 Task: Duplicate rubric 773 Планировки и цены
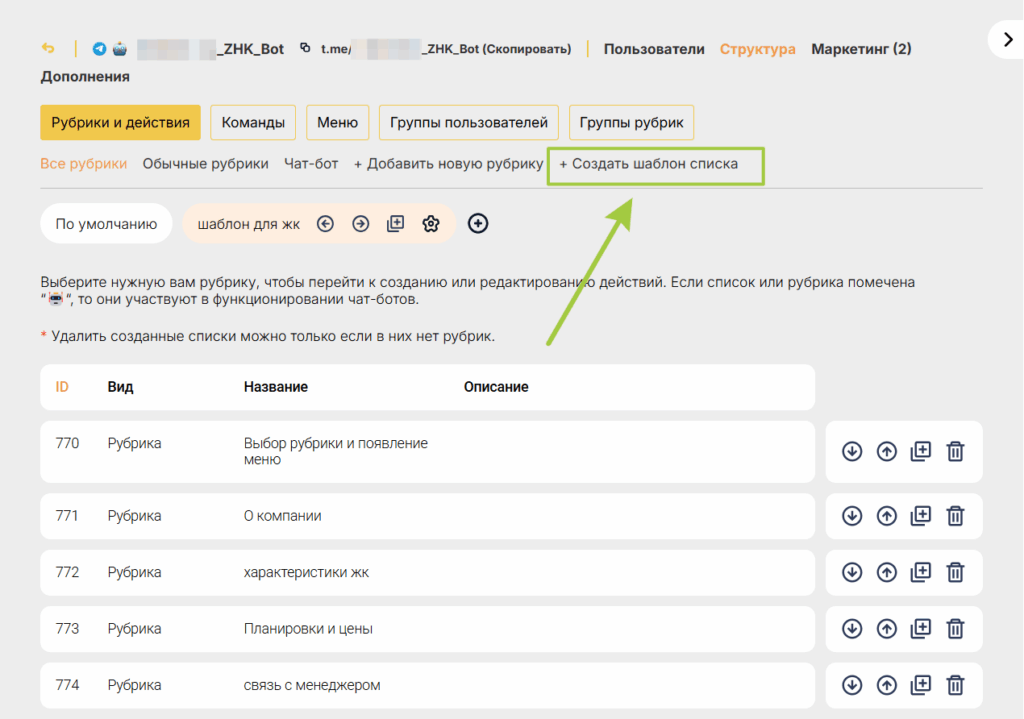coord(921,629)
